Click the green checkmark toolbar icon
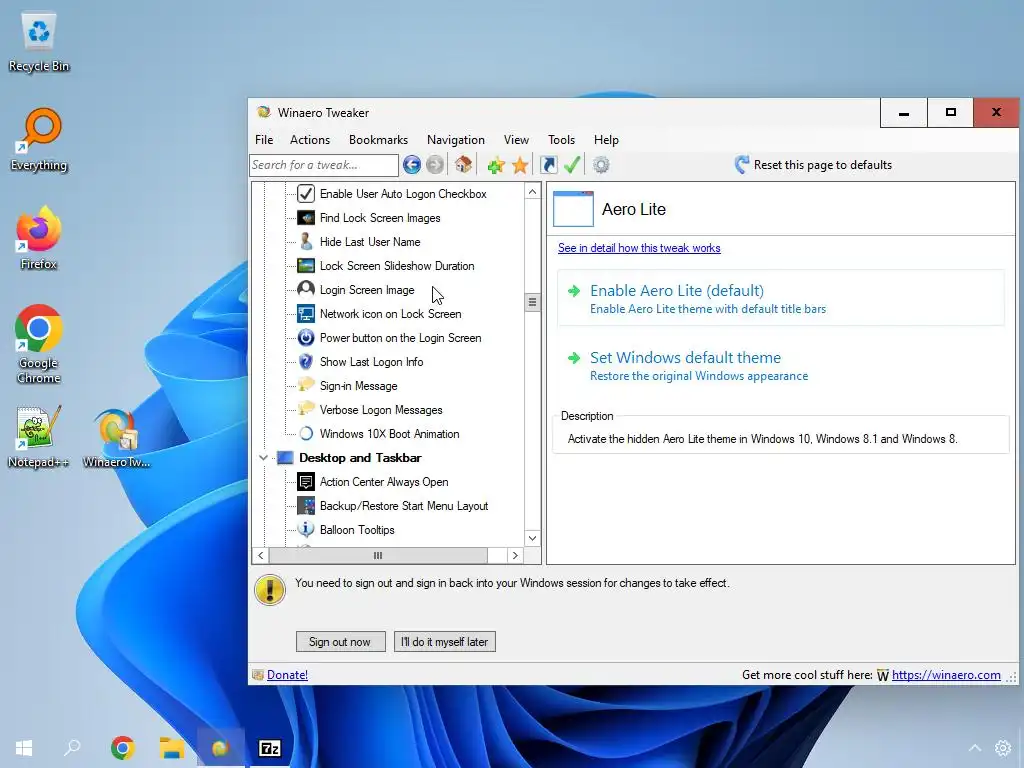The height and width of the screenshot is (768, 1024). coord(572,165)
